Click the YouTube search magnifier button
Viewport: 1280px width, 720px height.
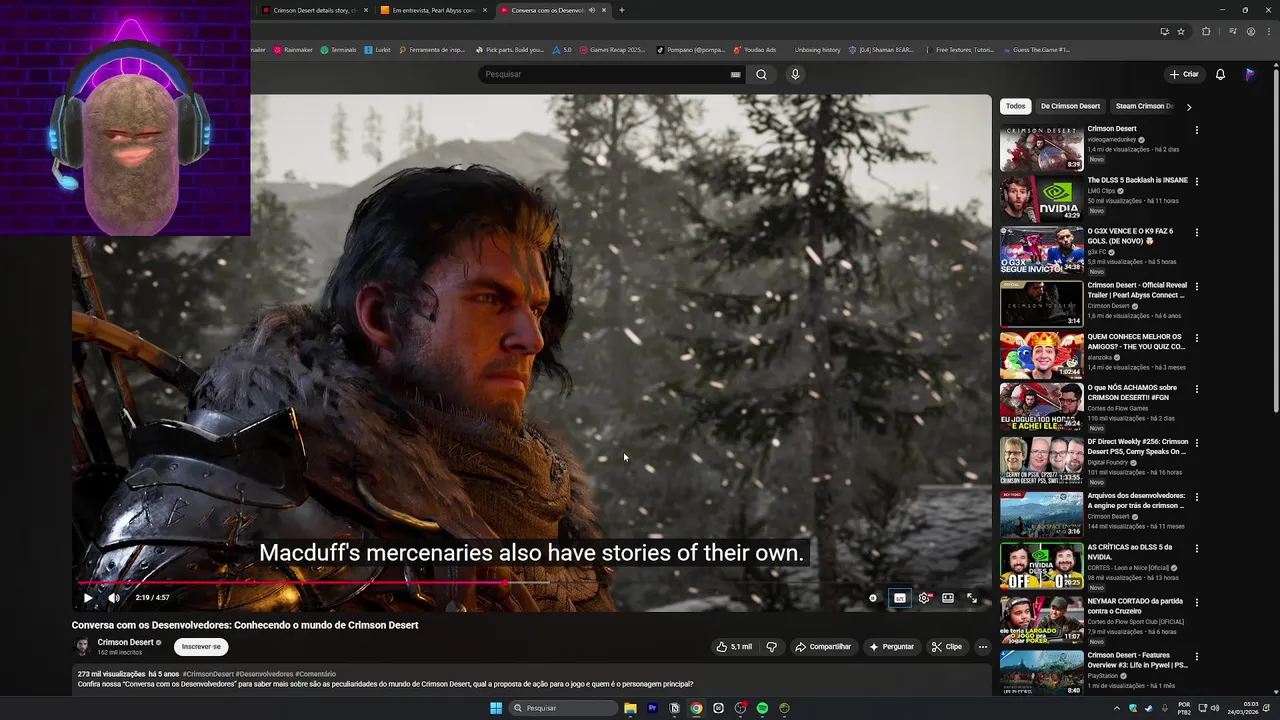click(x=761, y=74)
